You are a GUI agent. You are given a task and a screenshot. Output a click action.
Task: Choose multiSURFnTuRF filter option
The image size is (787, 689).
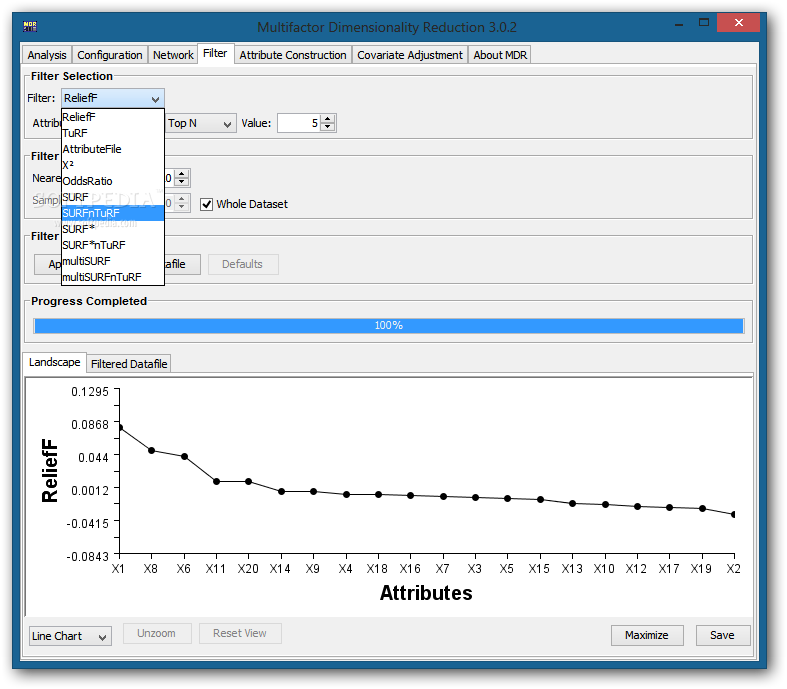click(x=113, y=277)
